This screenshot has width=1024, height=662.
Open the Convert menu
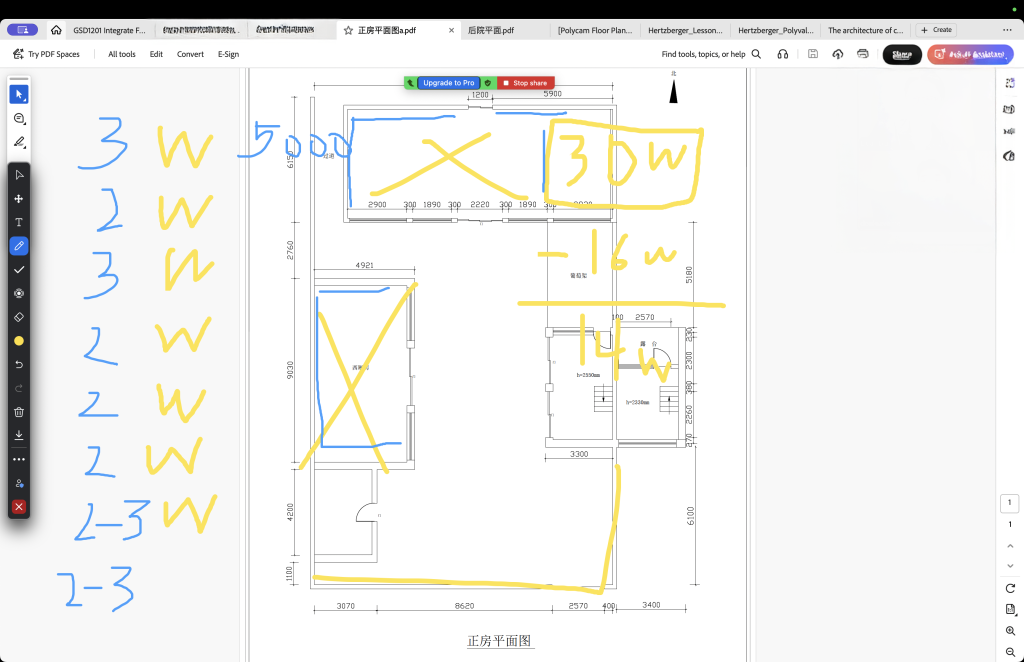190,54
